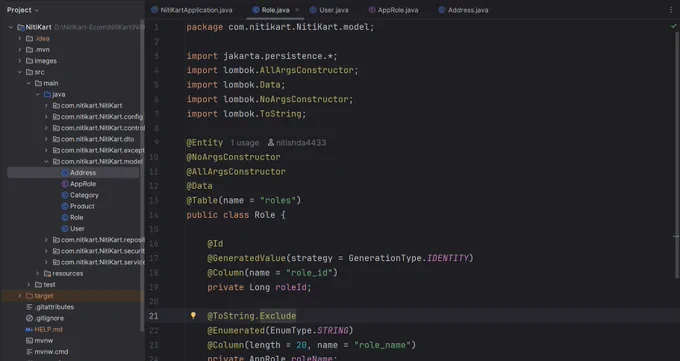Click the "role_id" string on line 18

(309, 272)
